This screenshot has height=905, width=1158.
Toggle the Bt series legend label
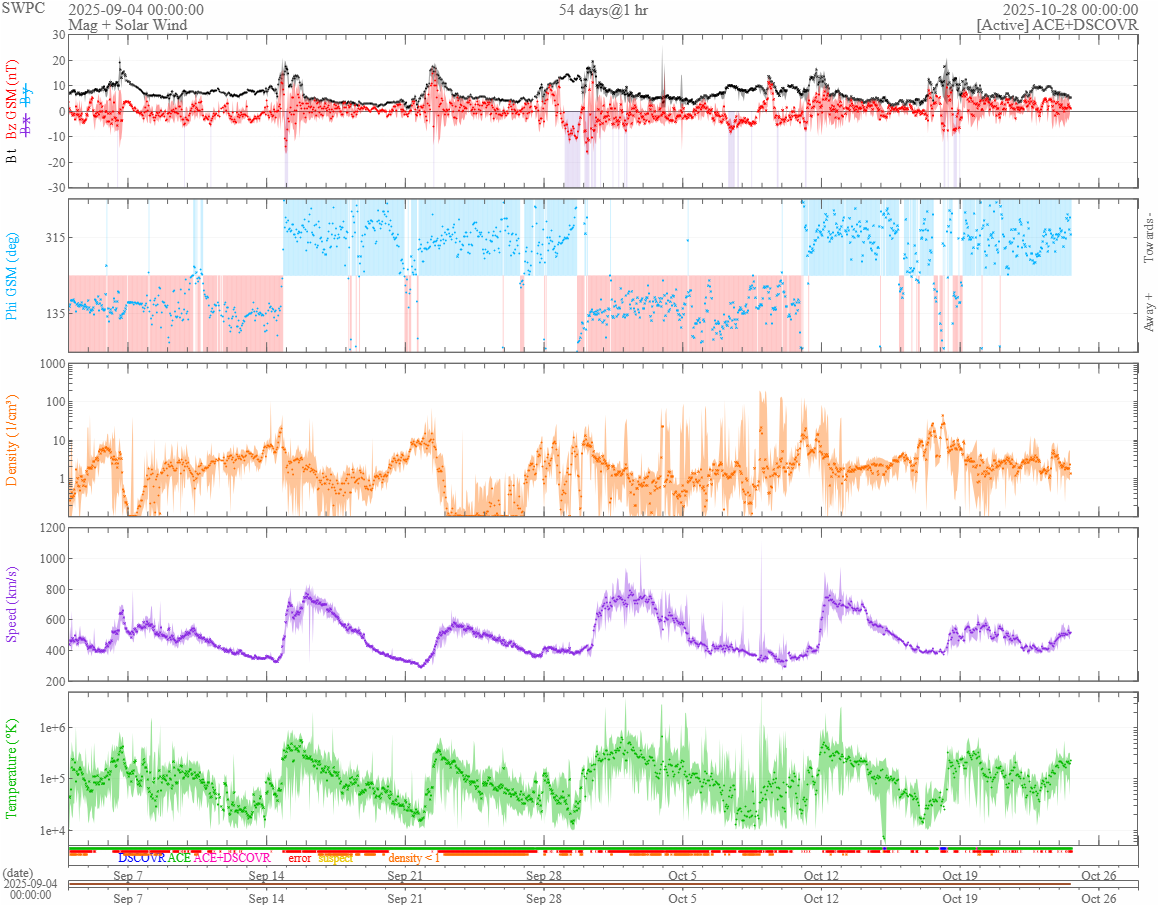(x=11, y=156)
